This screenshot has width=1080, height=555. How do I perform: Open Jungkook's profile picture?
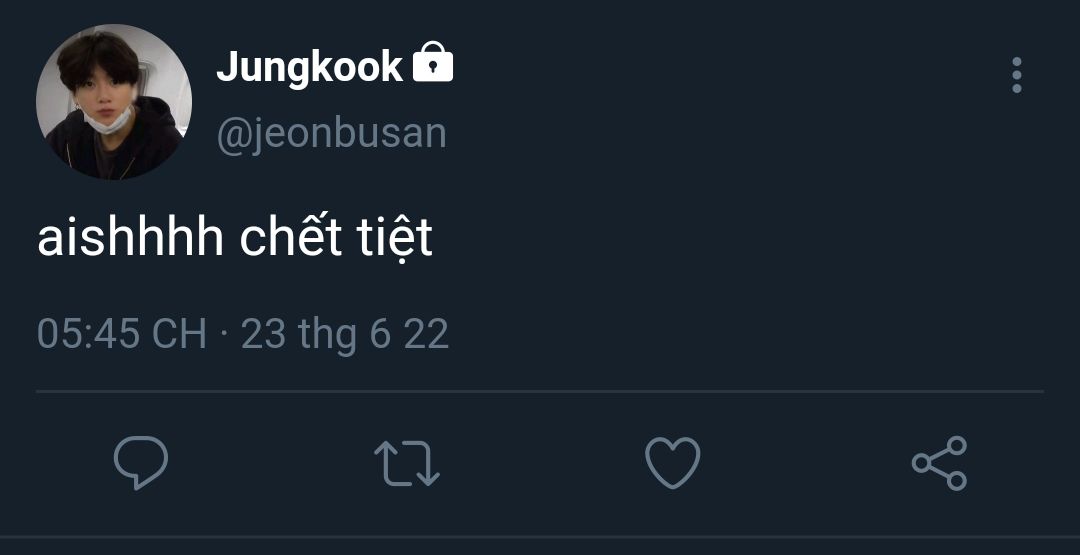click(113, 102)
